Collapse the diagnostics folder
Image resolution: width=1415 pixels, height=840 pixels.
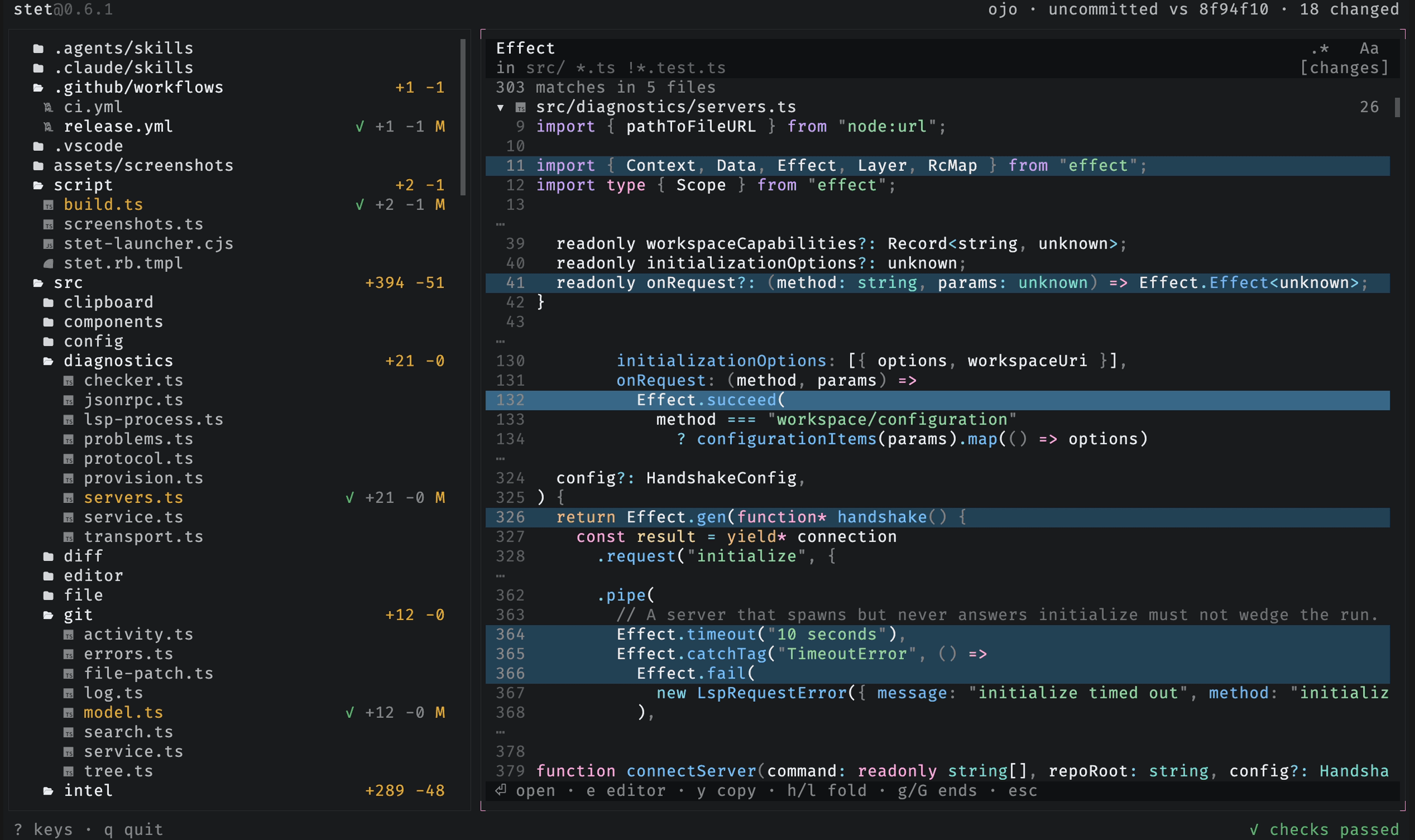click(49, 361)
